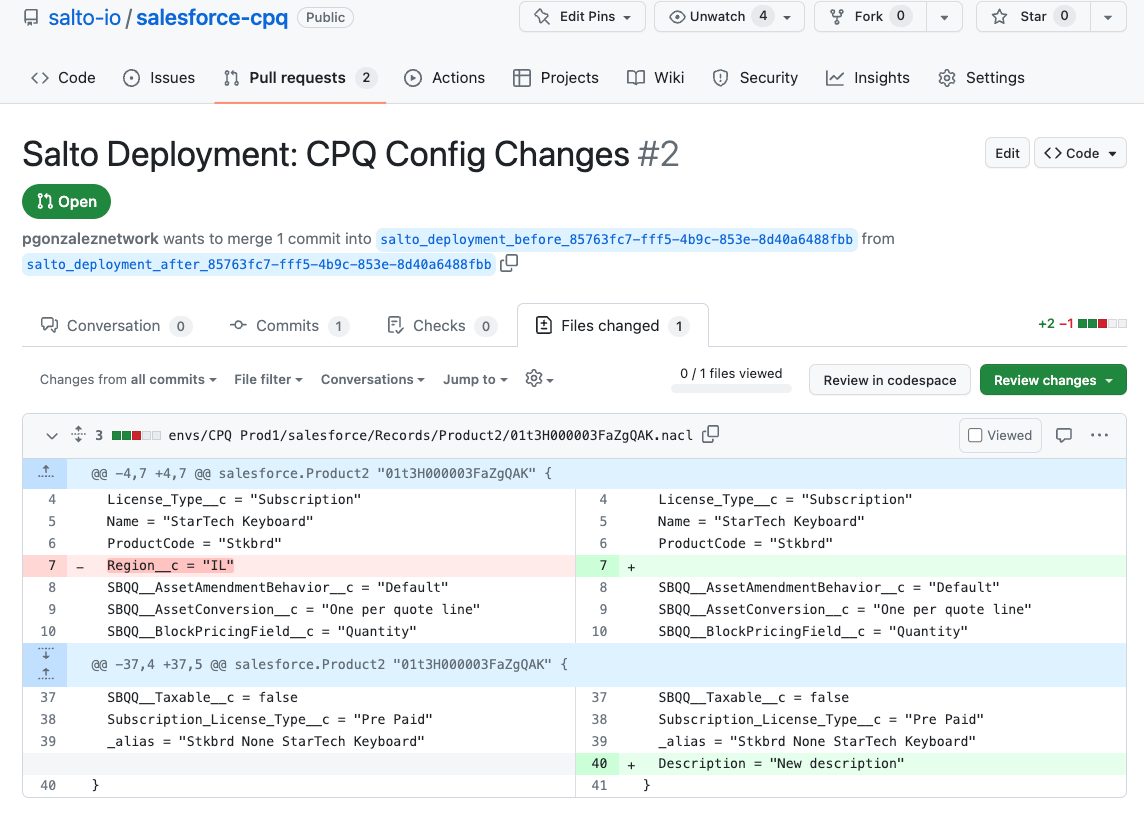The height and width of the screenshot is (823, 1144).
Task: Click the +2 −1 diffstat summary
Action: tap(1082, 324)
